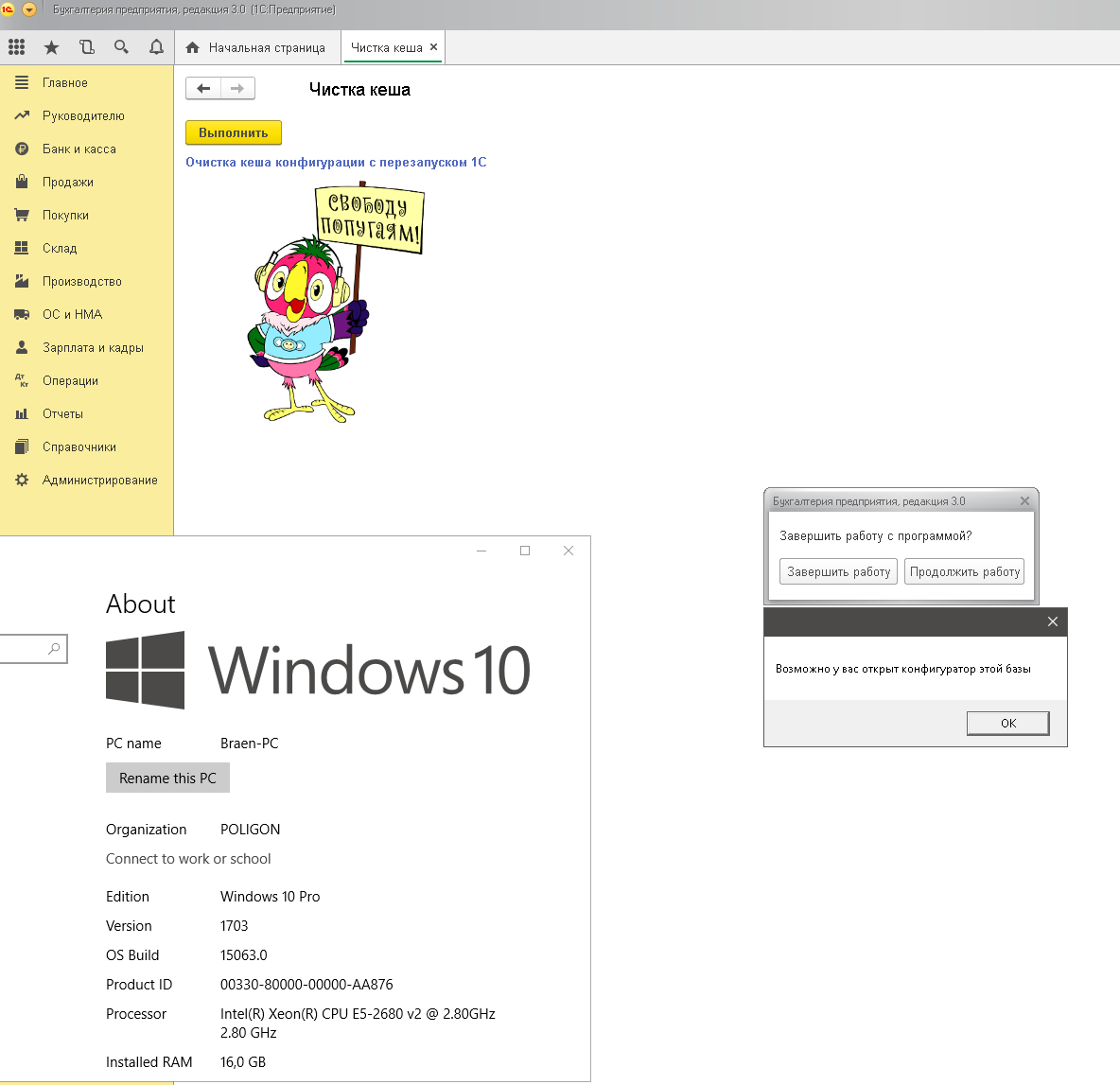This screenshot has height=1085, width=1120.
Task: Click the Главное section icon
Action: (x=22, y=82)
